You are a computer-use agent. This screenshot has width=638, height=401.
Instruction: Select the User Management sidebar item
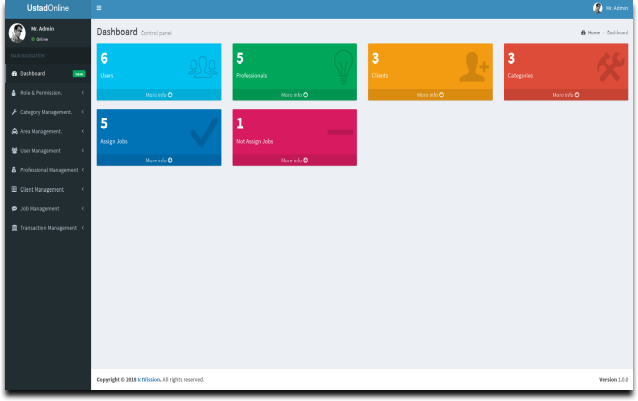click(48, 150)
